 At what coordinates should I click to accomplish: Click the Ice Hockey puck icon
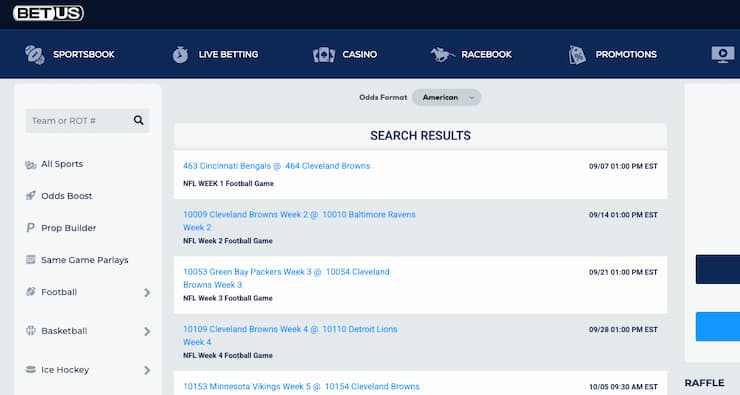pos(31,370)
